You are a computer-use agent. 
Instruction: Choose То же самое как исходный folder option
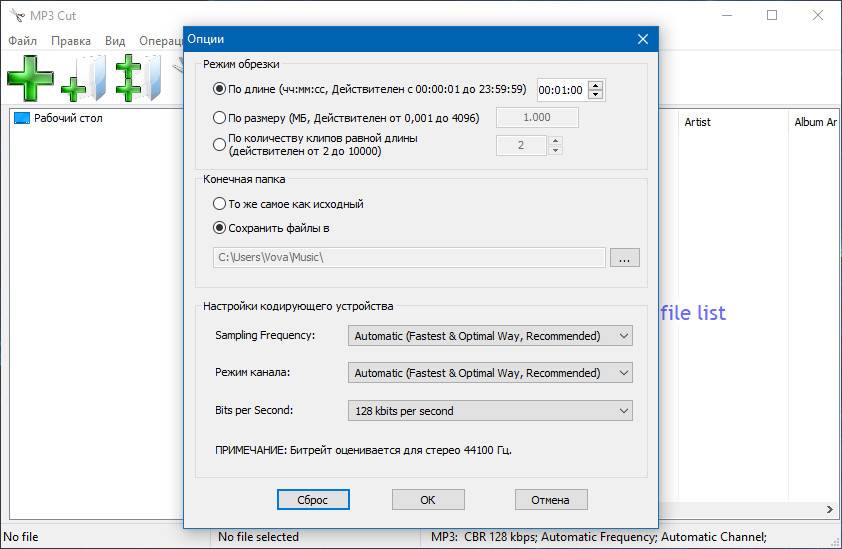(219, 204)
